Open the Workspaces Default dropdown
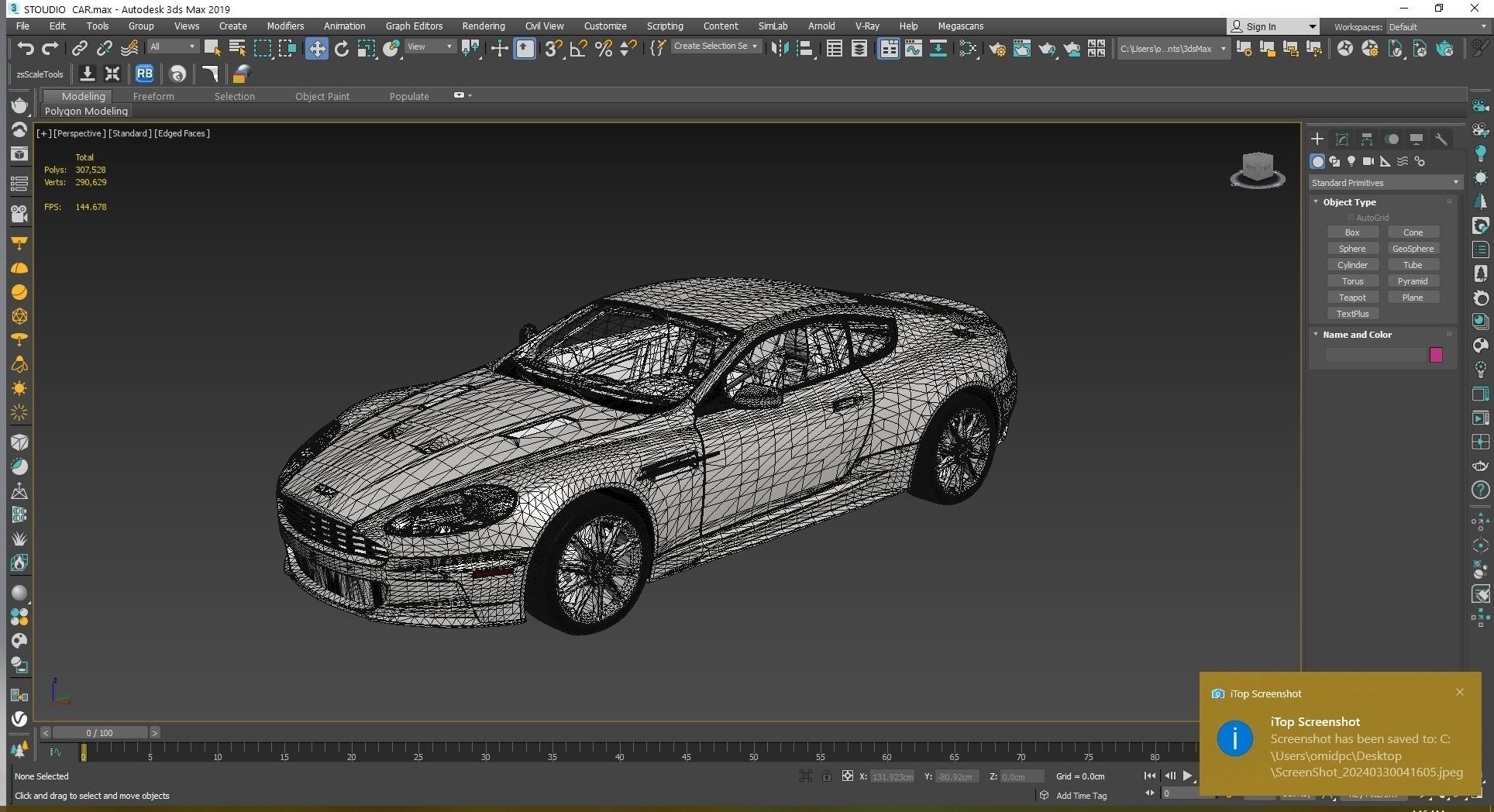The height and width of the screenshot is (812, 1494). coord(1437,27)
